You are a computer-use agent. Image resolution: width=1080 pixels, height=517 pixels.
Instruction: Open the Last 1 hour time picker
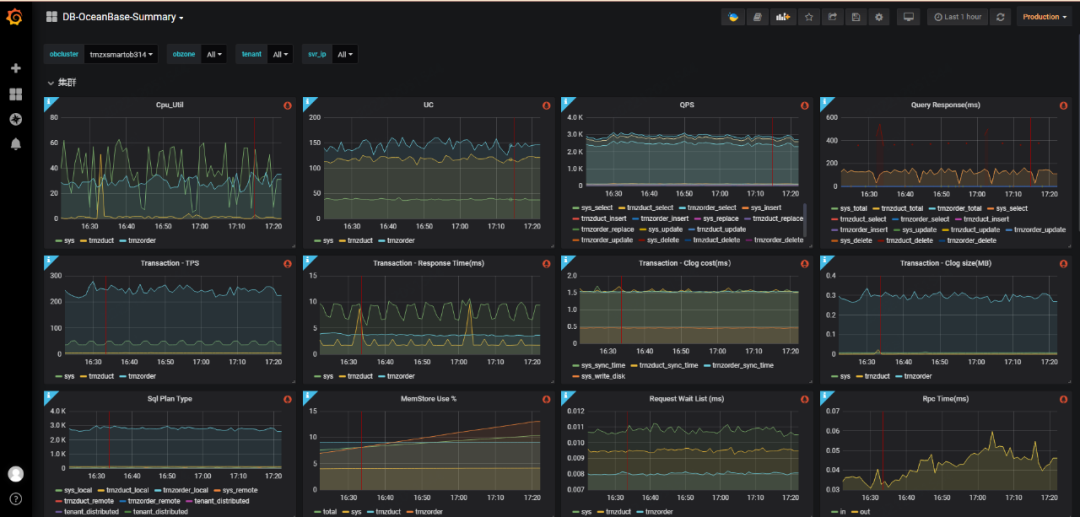pyautogui.click(x=957, y=17)
